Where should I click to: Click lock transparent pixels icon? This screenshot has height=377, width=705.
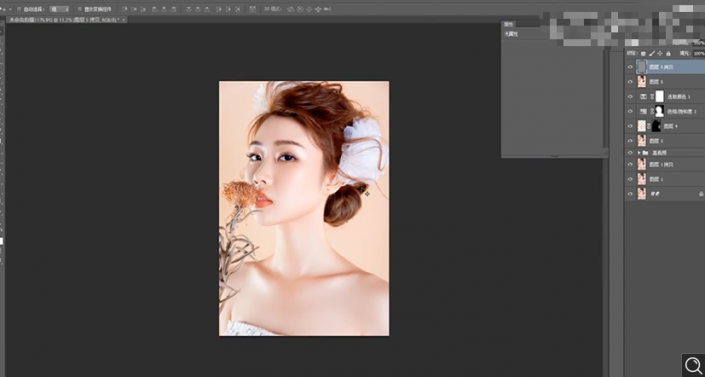click(x=643, y=54)
